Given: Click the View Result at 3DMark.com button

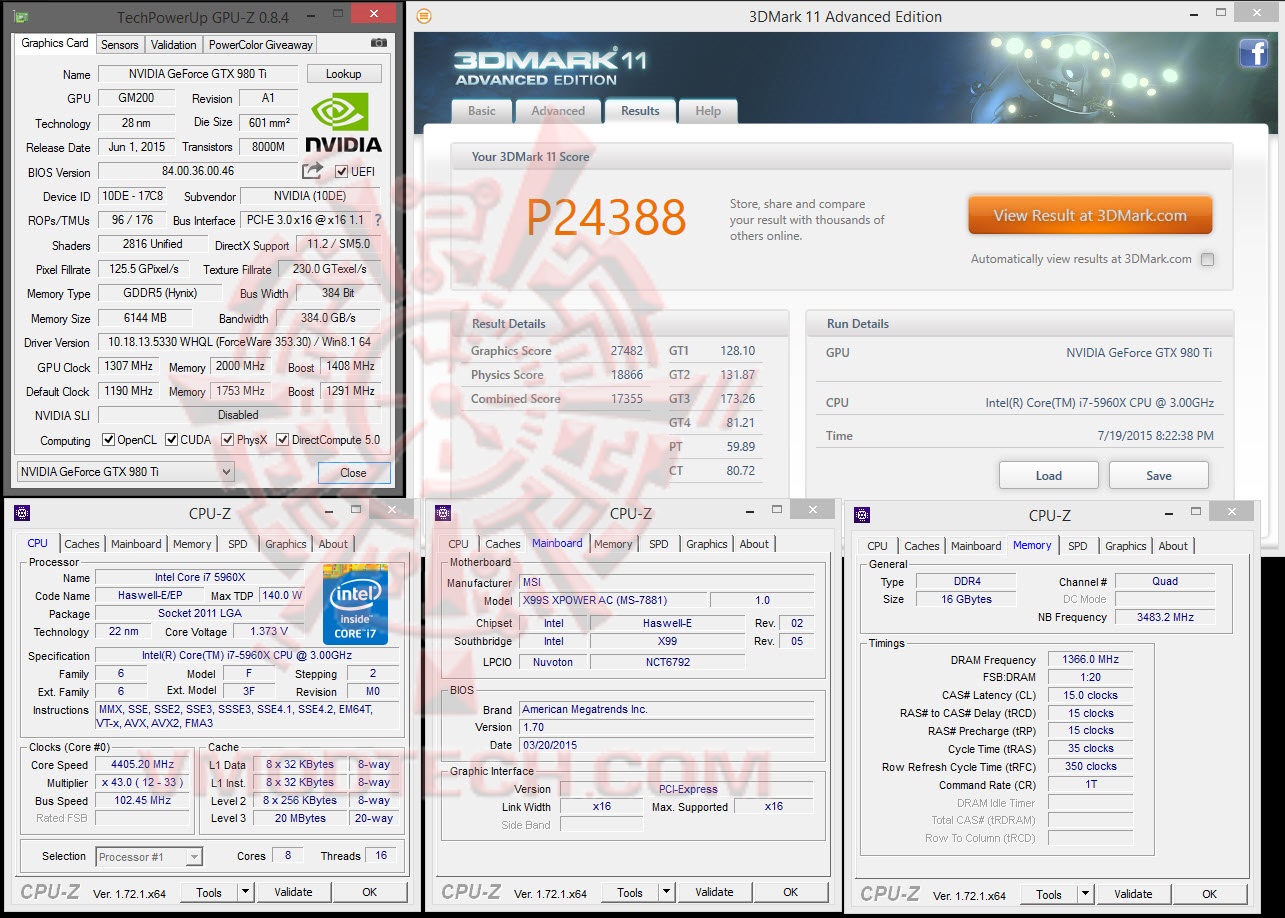Looking at the screenshot, I should click(x=1090, y=214).
